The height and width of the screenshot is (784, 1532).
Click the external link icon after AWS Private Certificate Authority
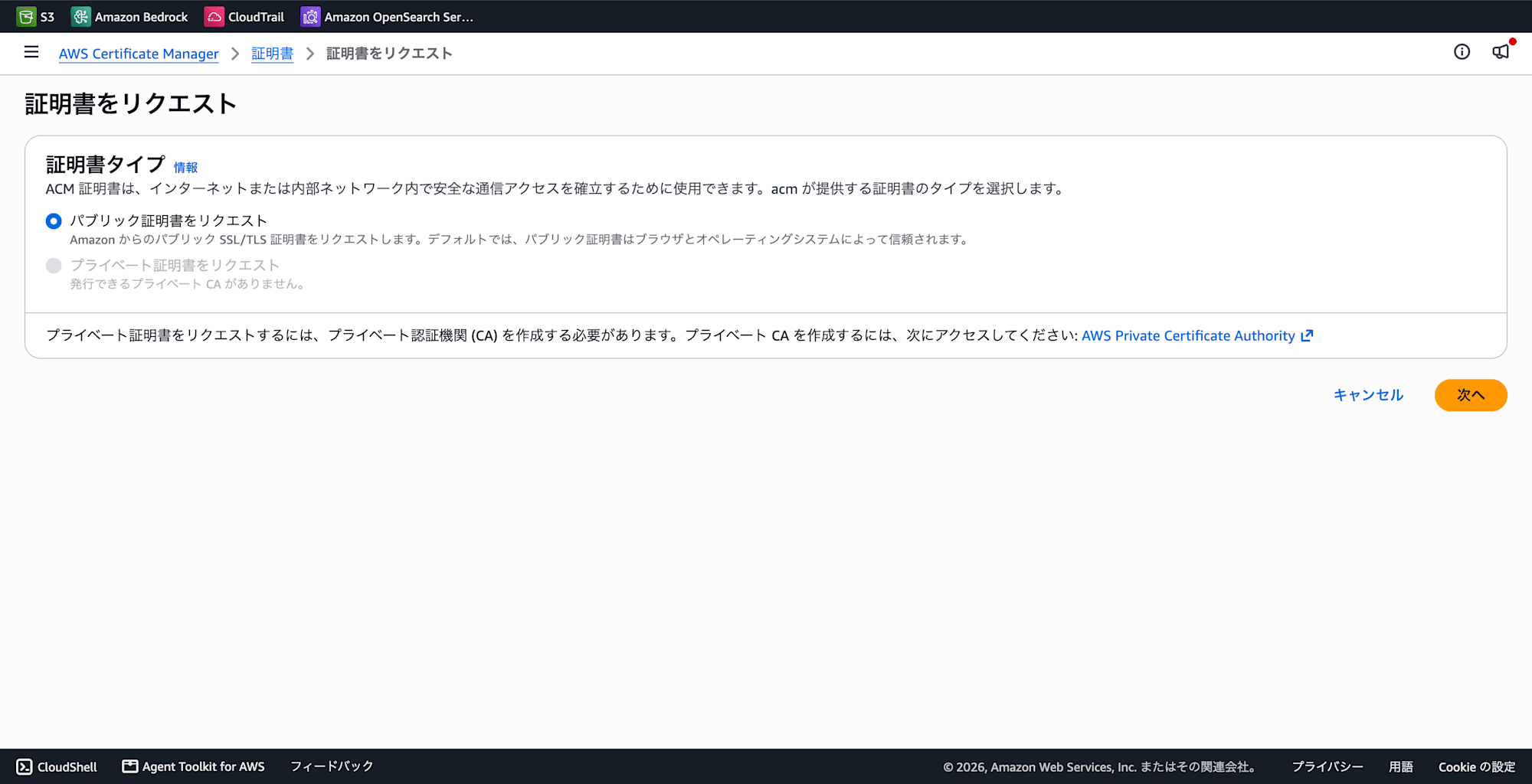(1307, 335)
